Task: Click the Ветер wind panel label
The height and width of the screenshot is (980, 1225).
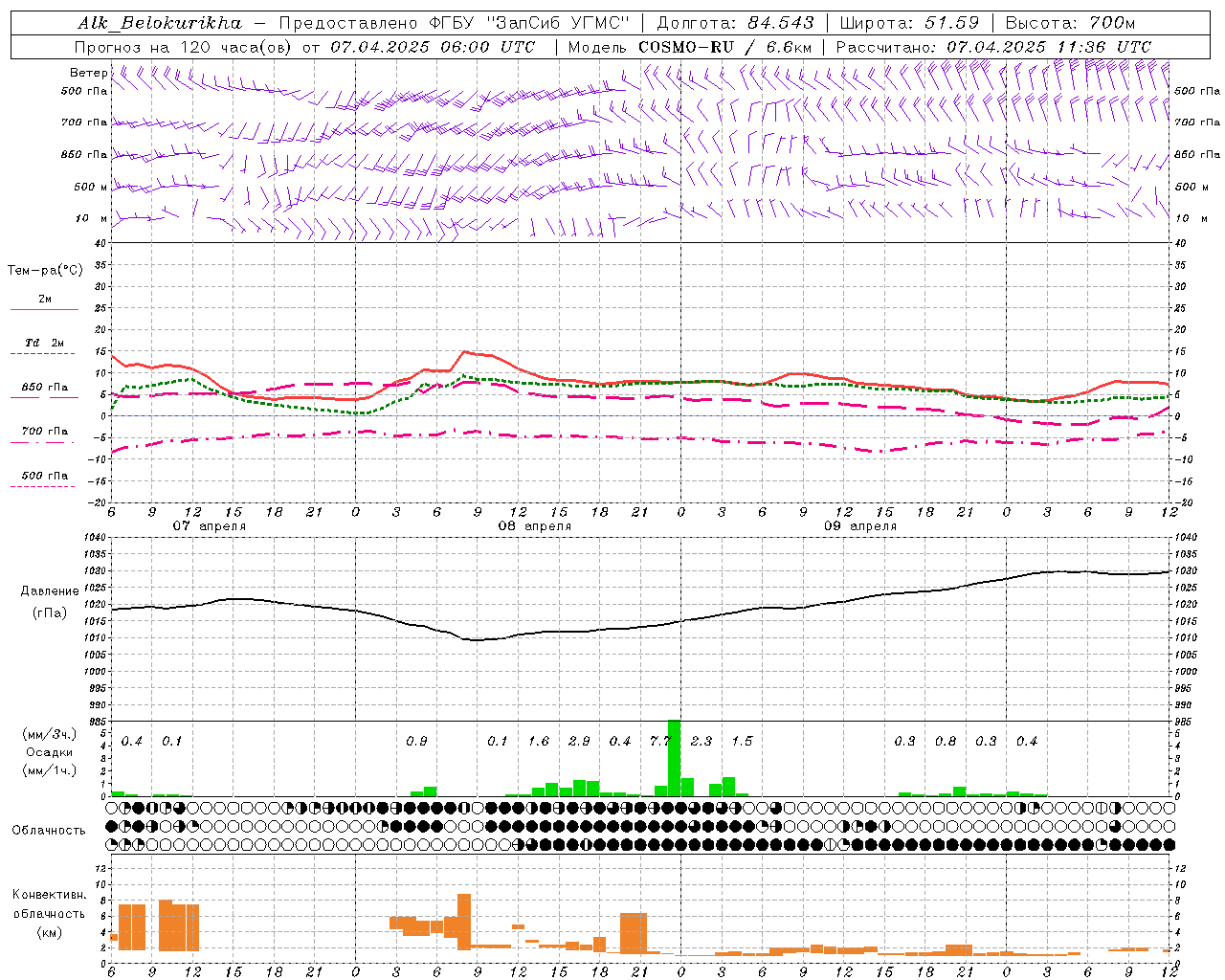Action: [x=88, y=73]
